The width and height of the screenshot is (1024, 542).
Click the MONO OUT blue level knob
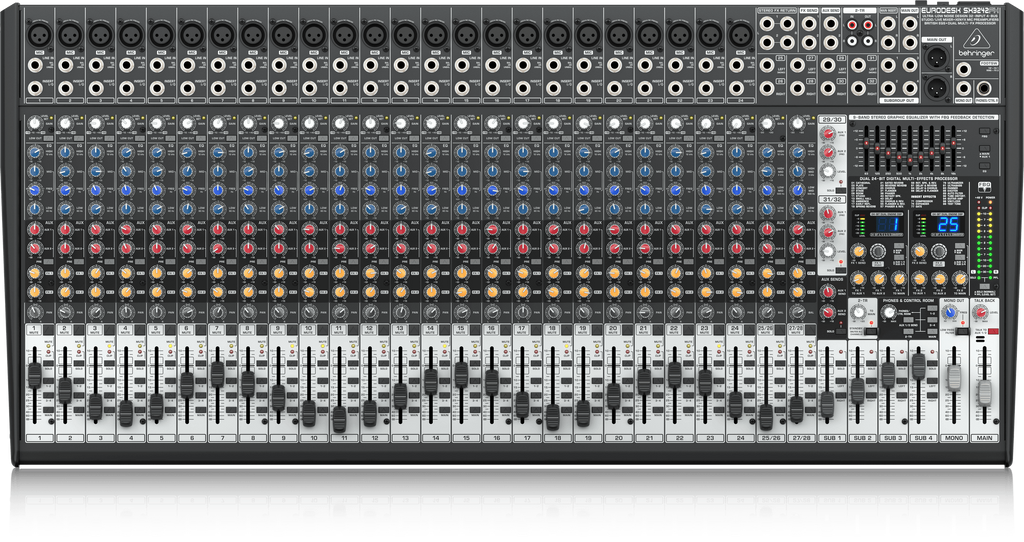click(x=951, y=313)
